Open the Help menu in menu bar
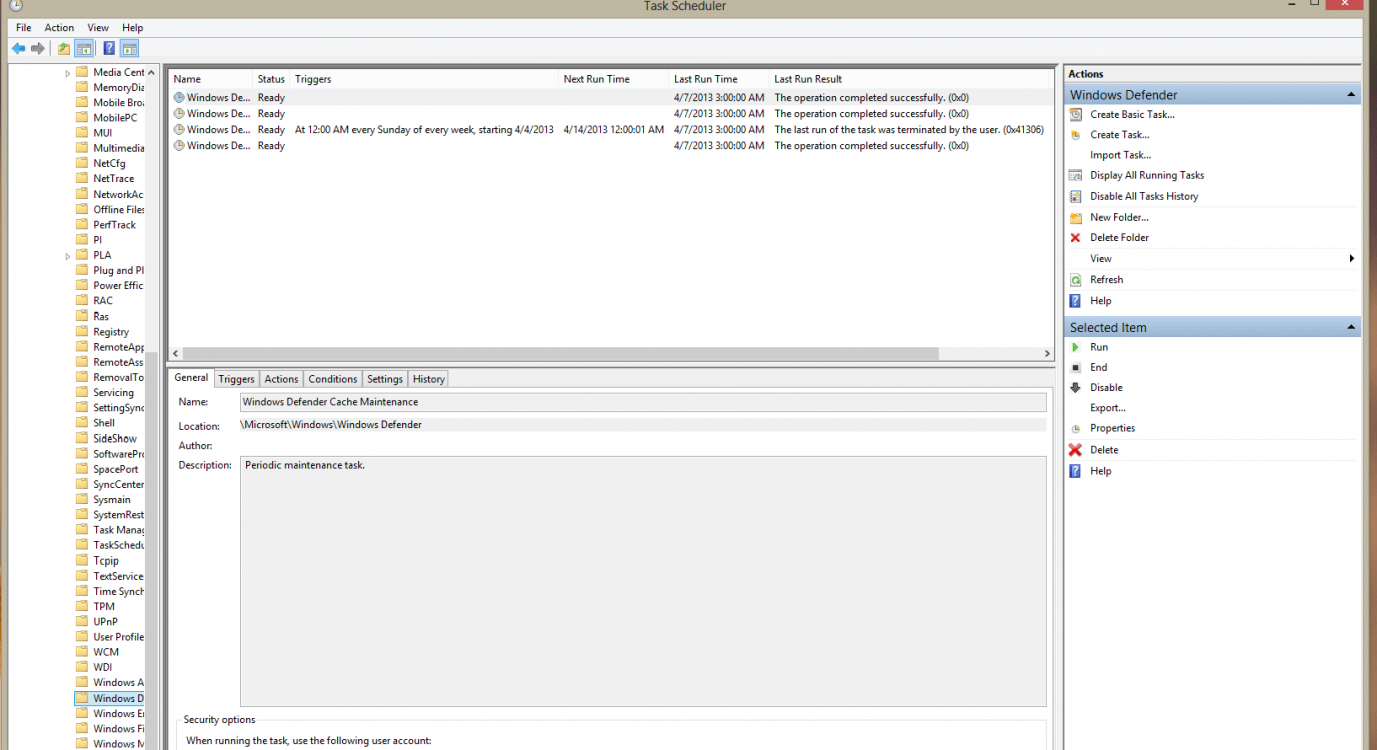This screenshot has width=1377, height=750. point(132,28)
